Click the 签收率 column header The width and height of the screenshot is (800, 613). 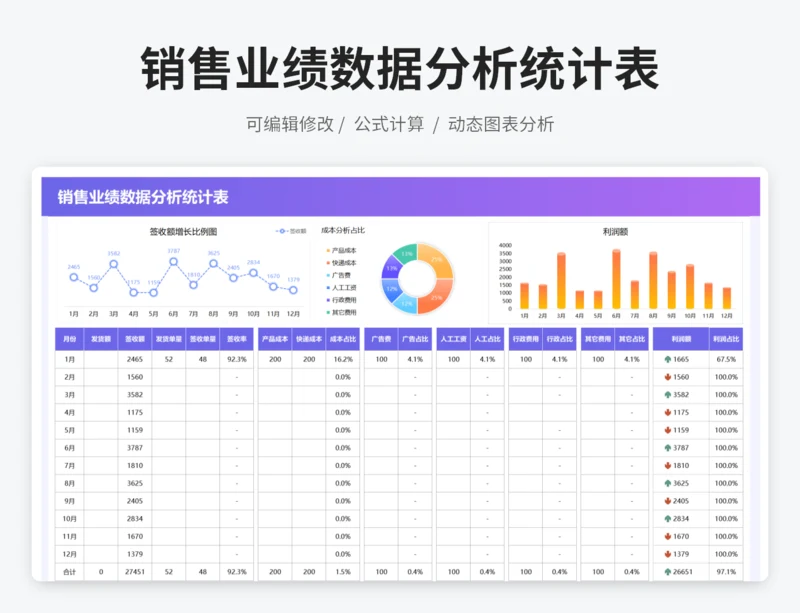(x=237, y=339)
